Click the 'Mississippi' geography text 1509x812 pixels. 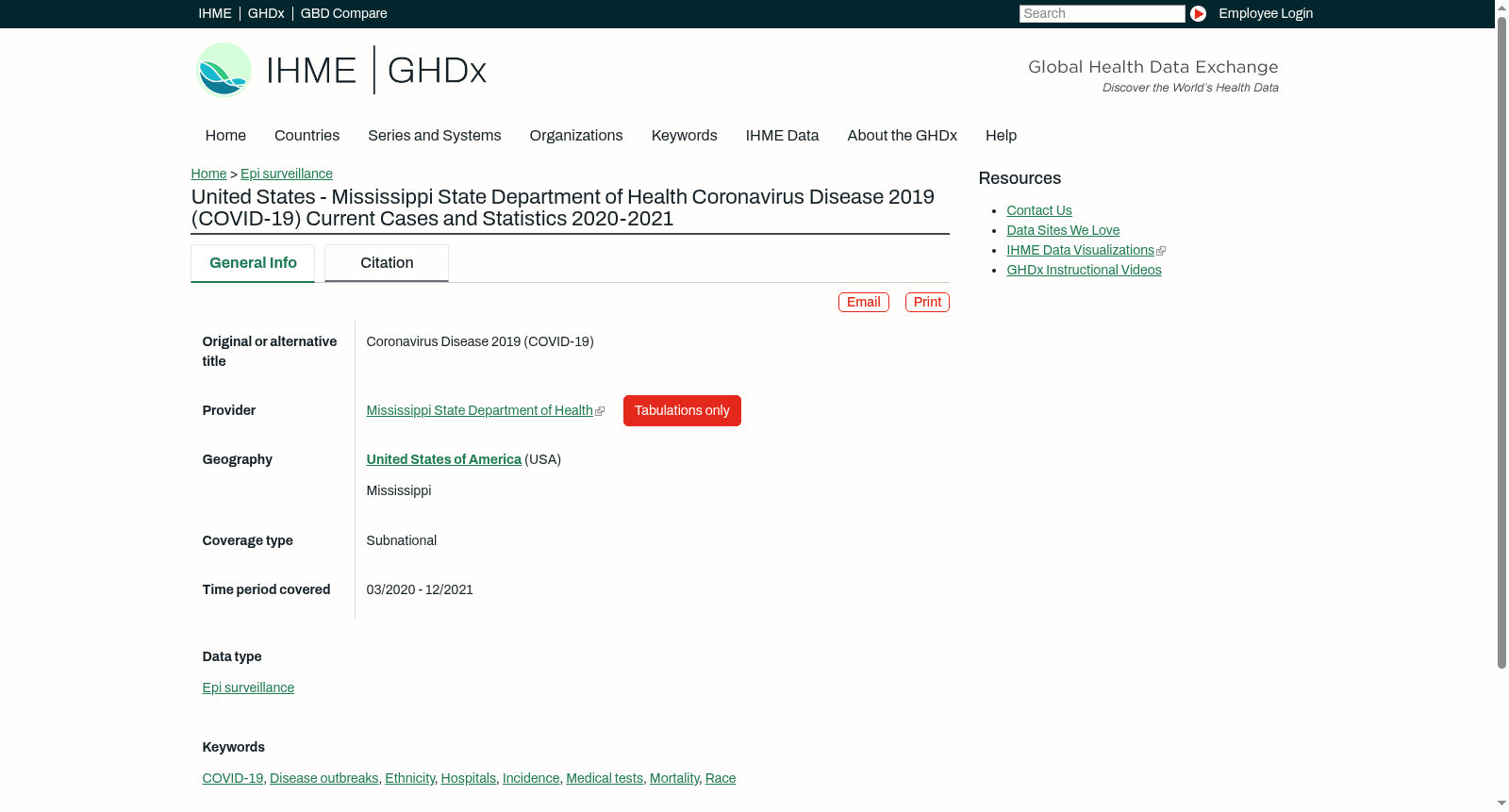tap(399, 490)
